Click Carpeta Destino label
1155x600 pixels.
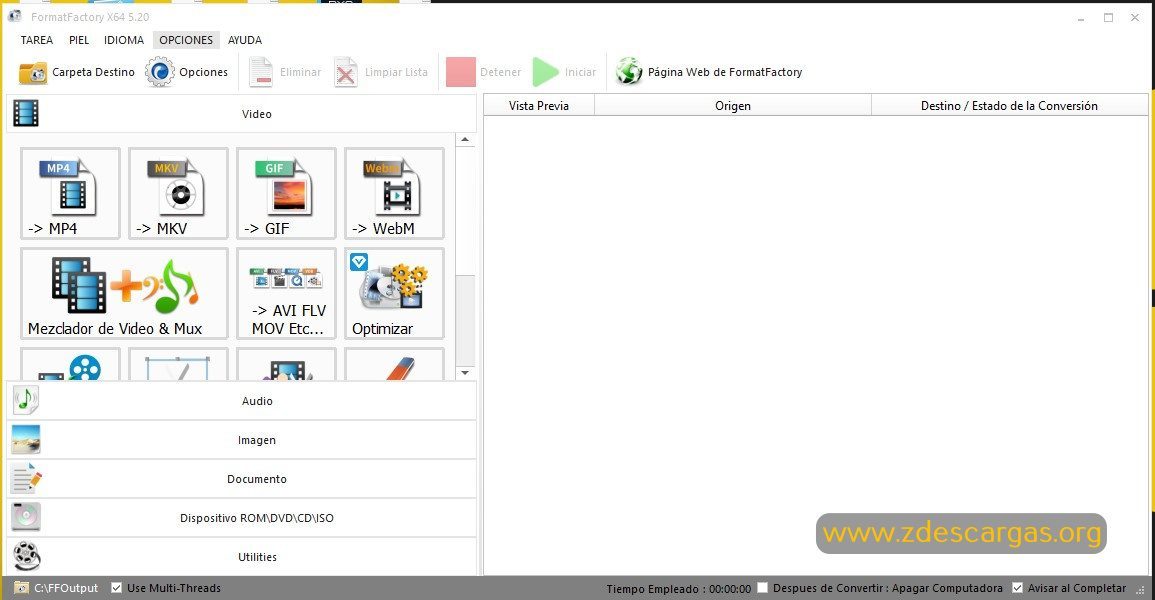(94, 72)
